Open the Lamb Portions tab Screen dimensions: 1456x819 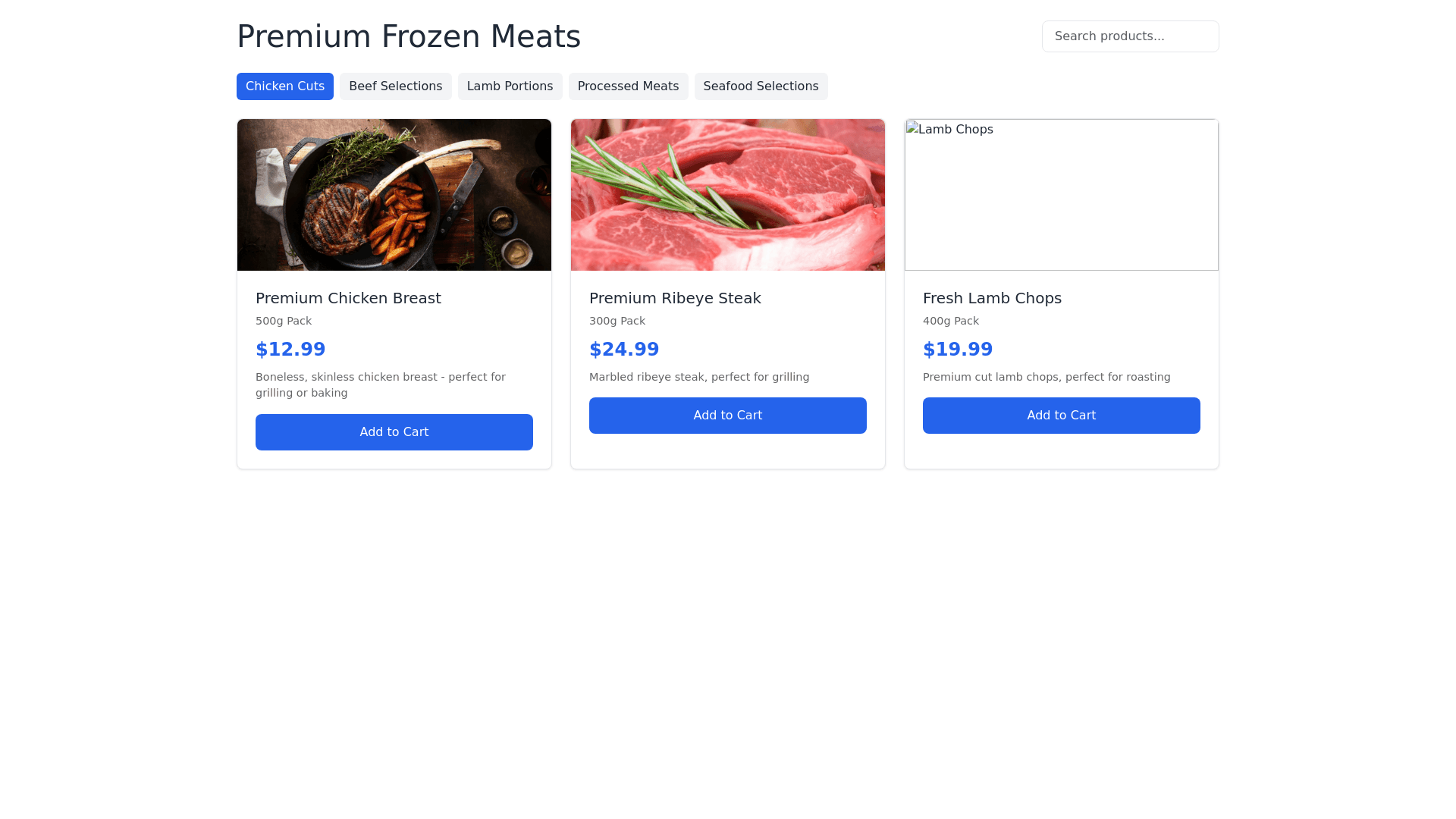(510, 86)
